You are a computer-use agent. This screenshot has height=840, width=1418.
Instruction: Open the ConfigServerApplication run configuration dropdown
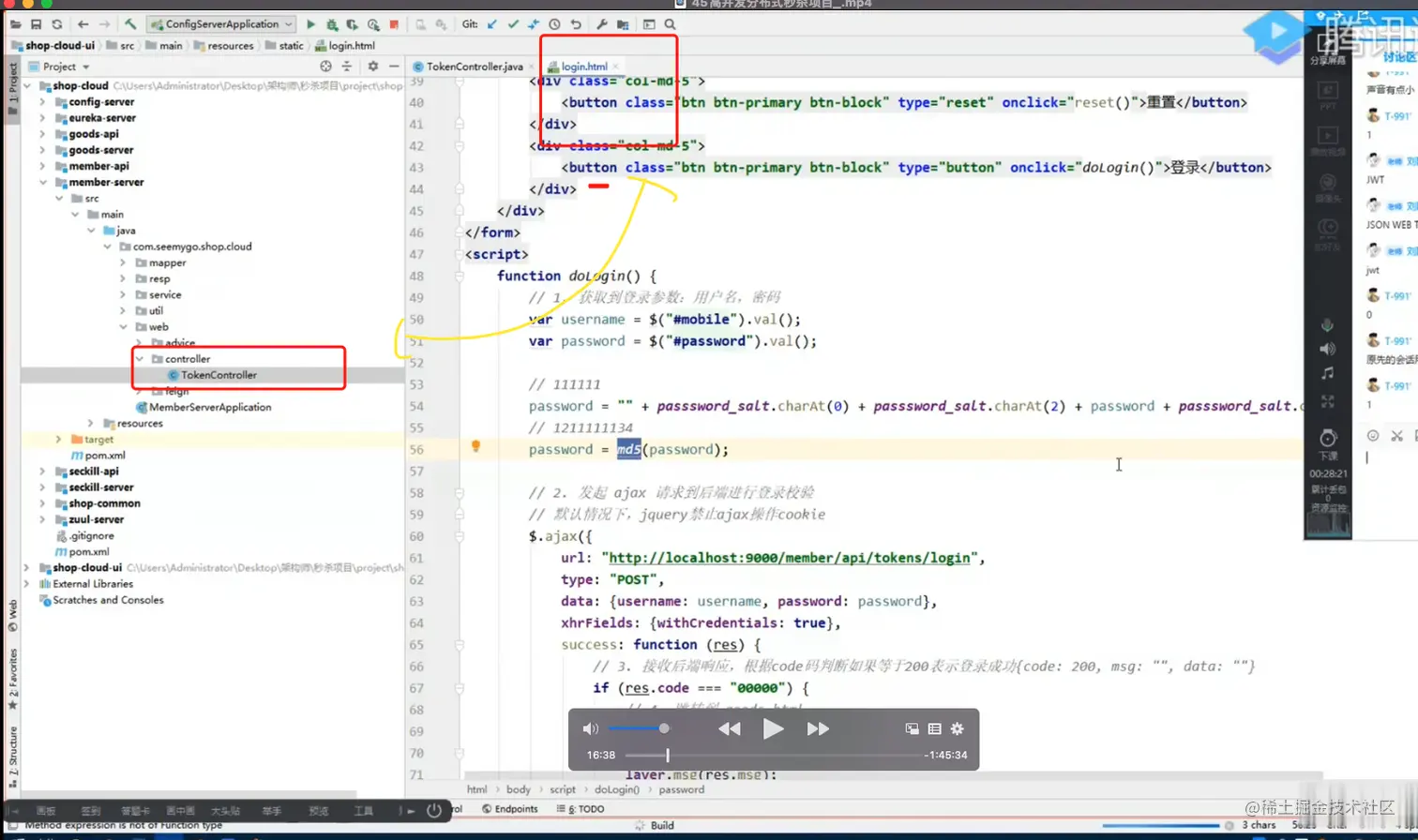point(221,24)
